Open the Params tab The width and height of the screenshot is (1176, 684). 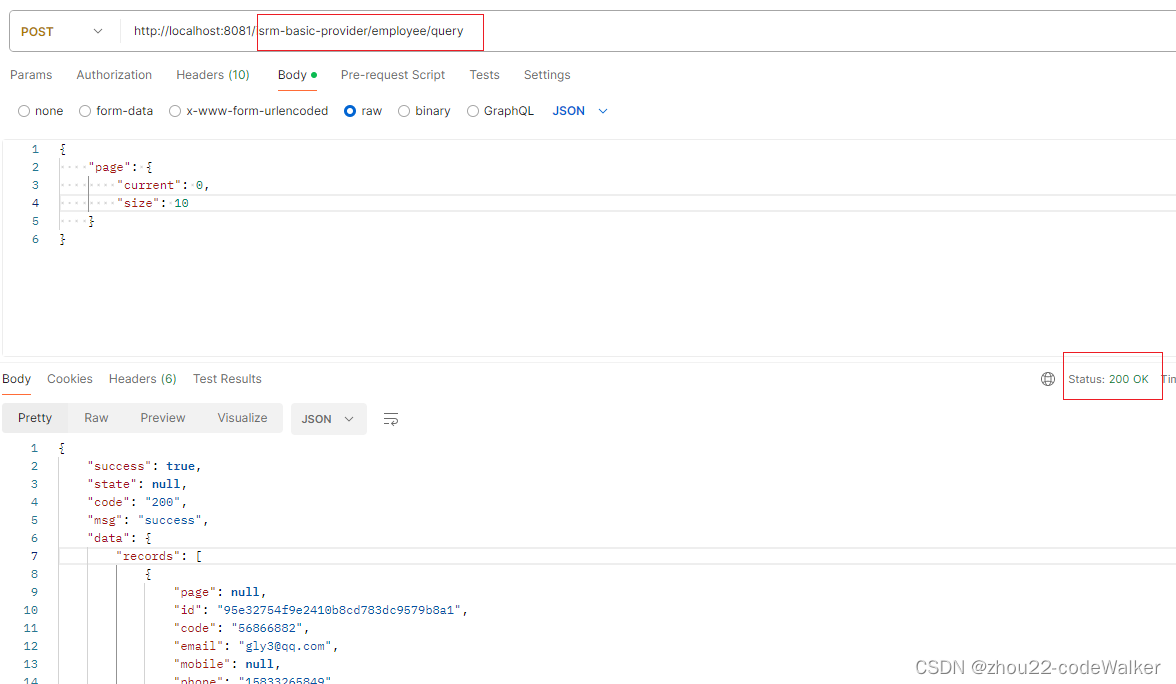pos(31,75)
